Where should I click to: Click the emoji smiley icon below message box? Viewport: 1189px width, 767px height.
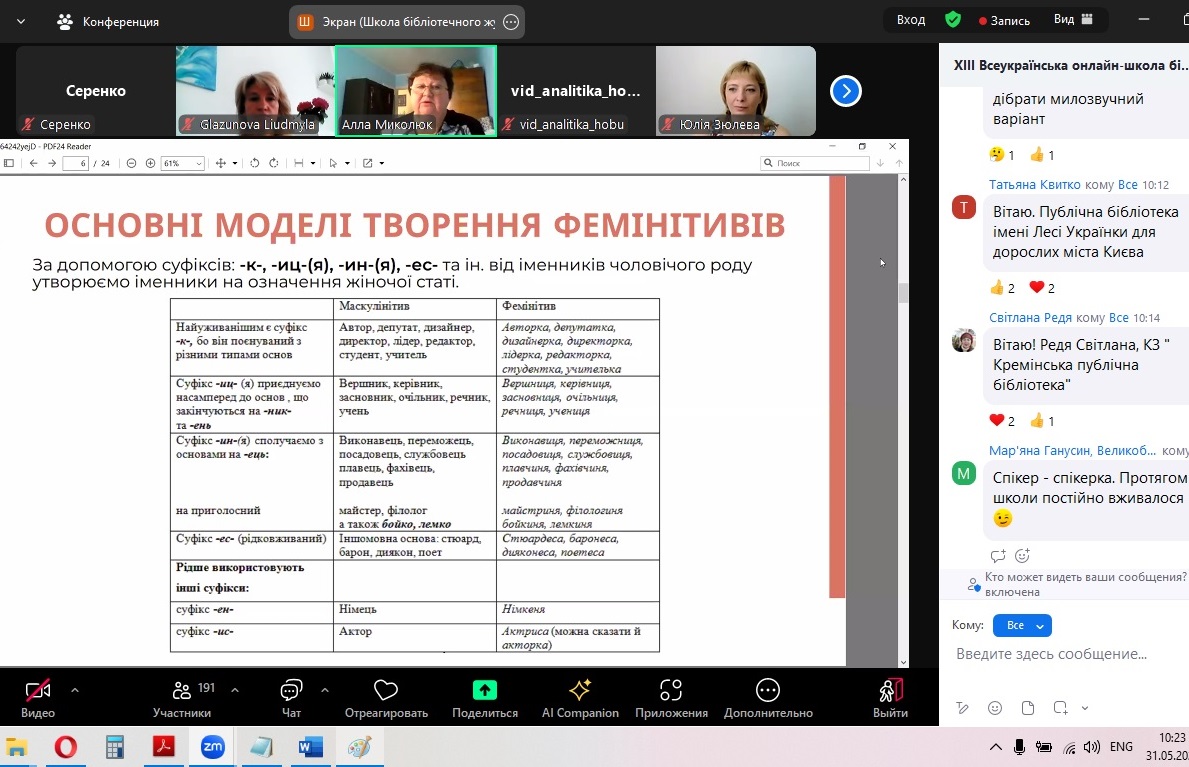click(x=994, y=708)
